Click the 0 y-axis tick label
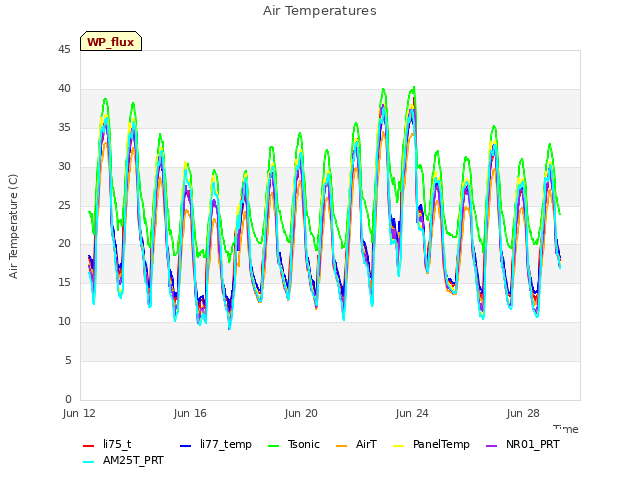Image resolution: width=640 pixels, height=480 pixels. (68, 399)
